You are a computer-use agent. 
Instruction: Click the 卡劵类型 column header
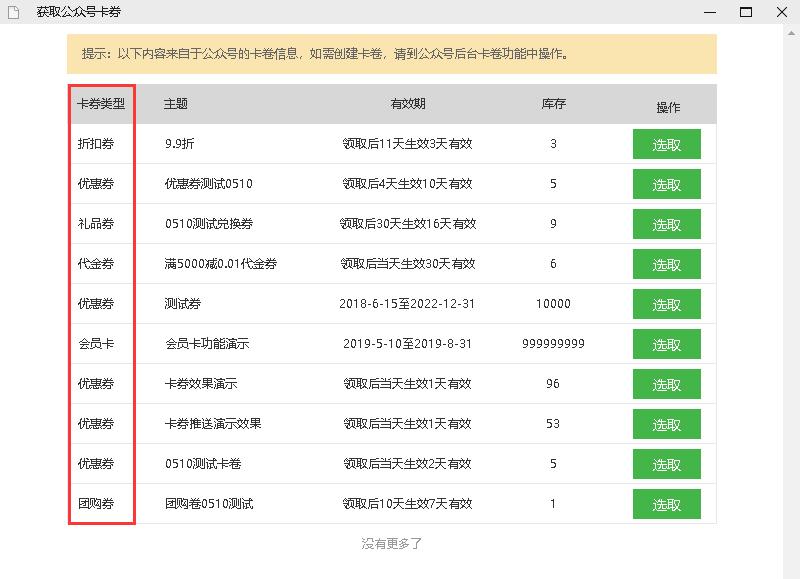click(101, 104)
